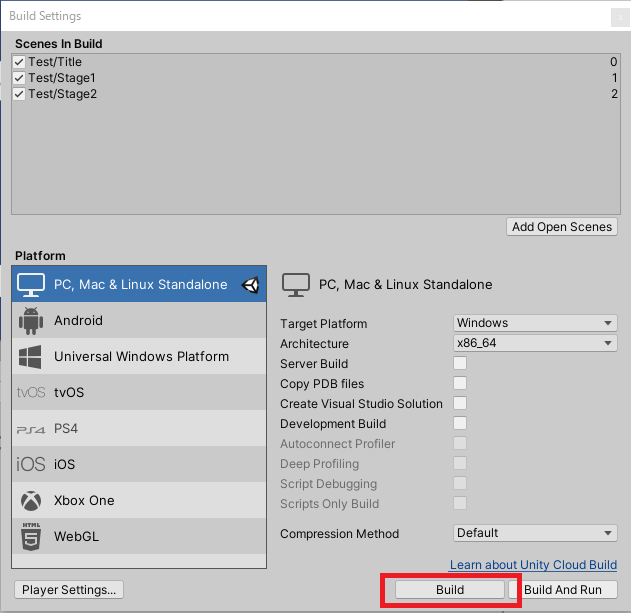The image size is (631, 613).
Task: Click the Server Build label
Action: tap(314, 364)
